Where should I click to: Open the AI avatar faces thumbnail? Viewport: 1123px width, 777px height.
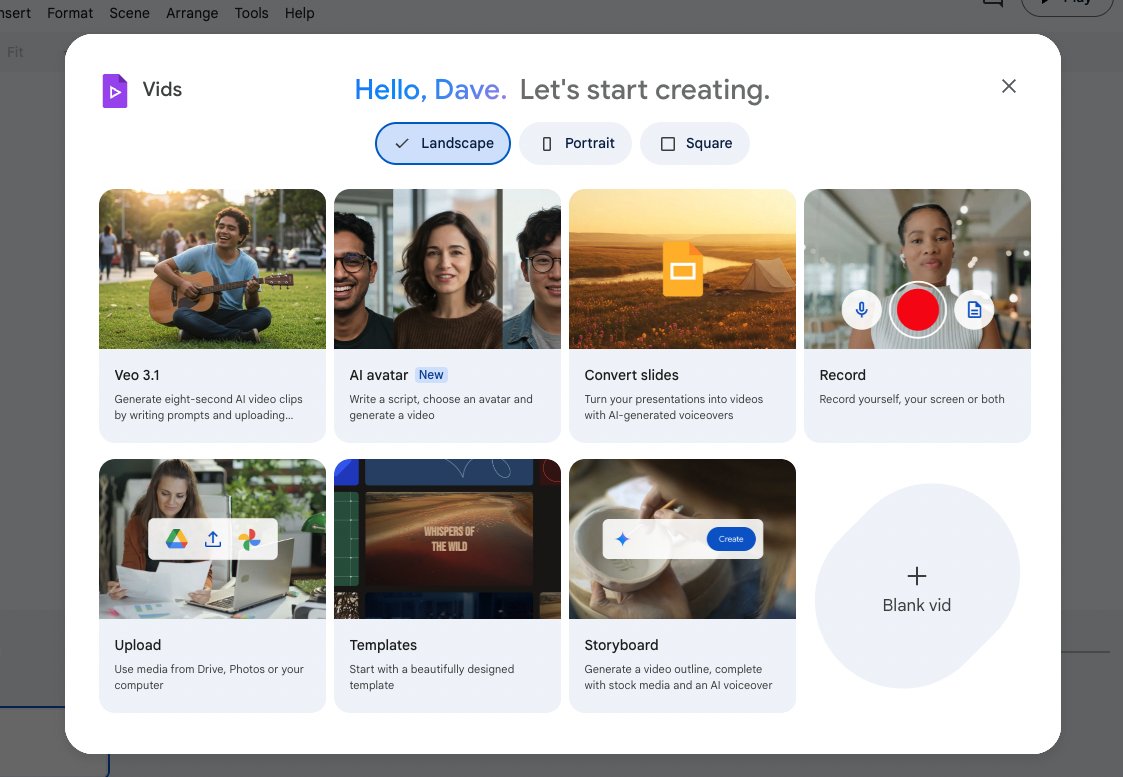(x=447, y=269)
